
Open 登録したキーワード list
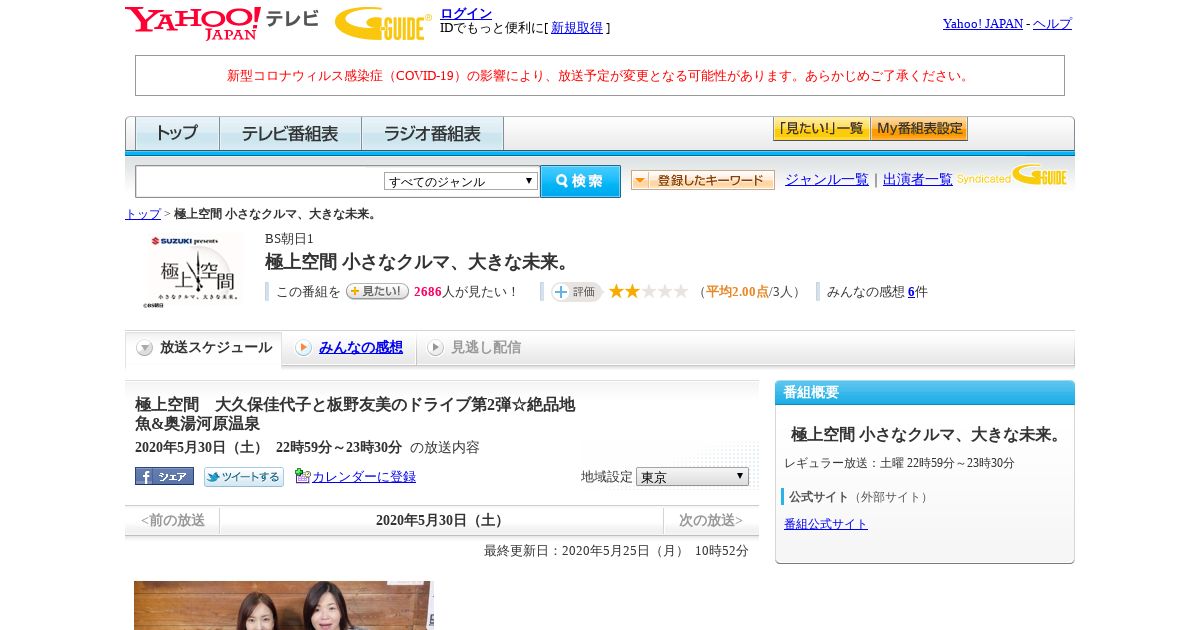702,180
